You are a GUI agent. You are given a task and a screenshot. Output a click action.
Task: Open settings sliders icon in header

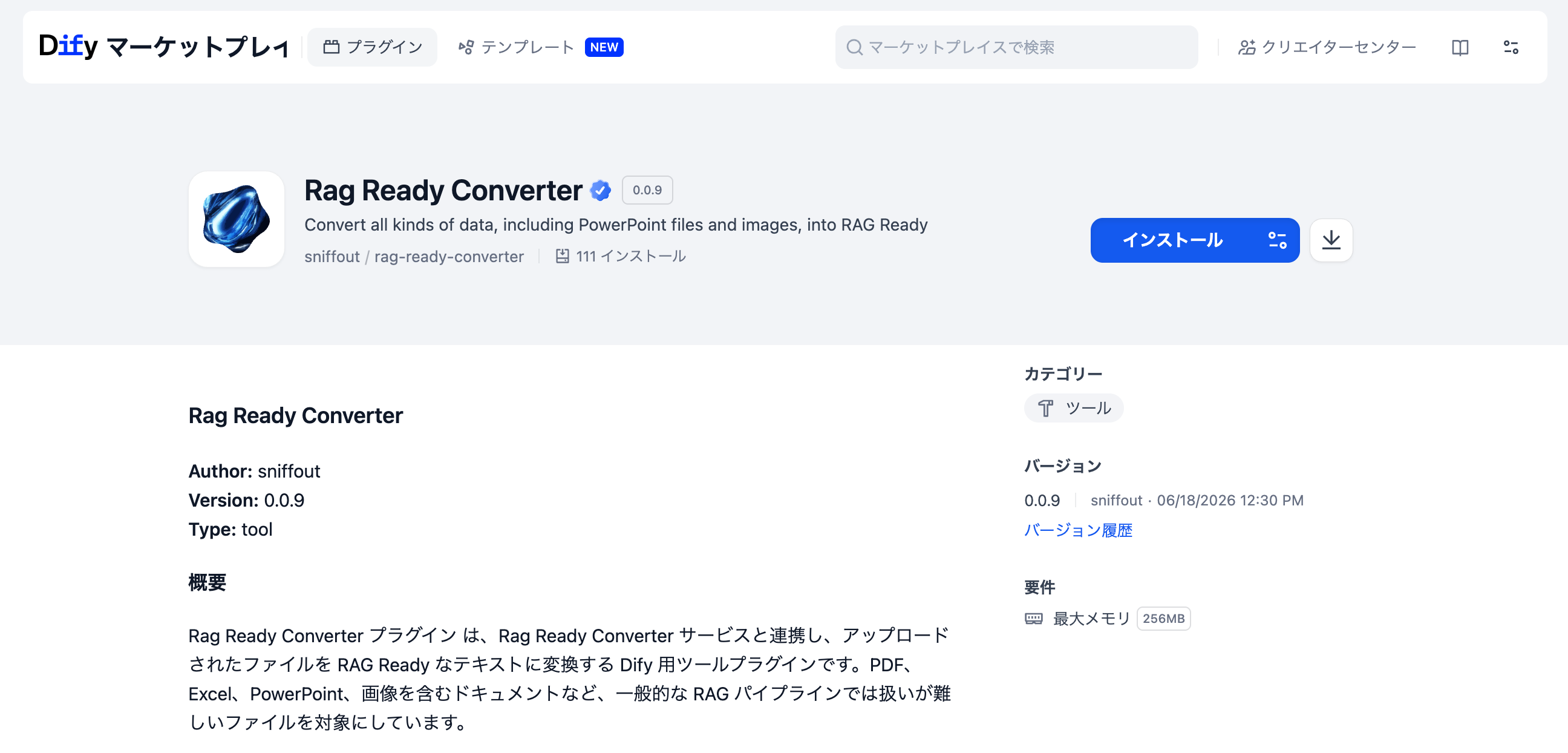1510,47
